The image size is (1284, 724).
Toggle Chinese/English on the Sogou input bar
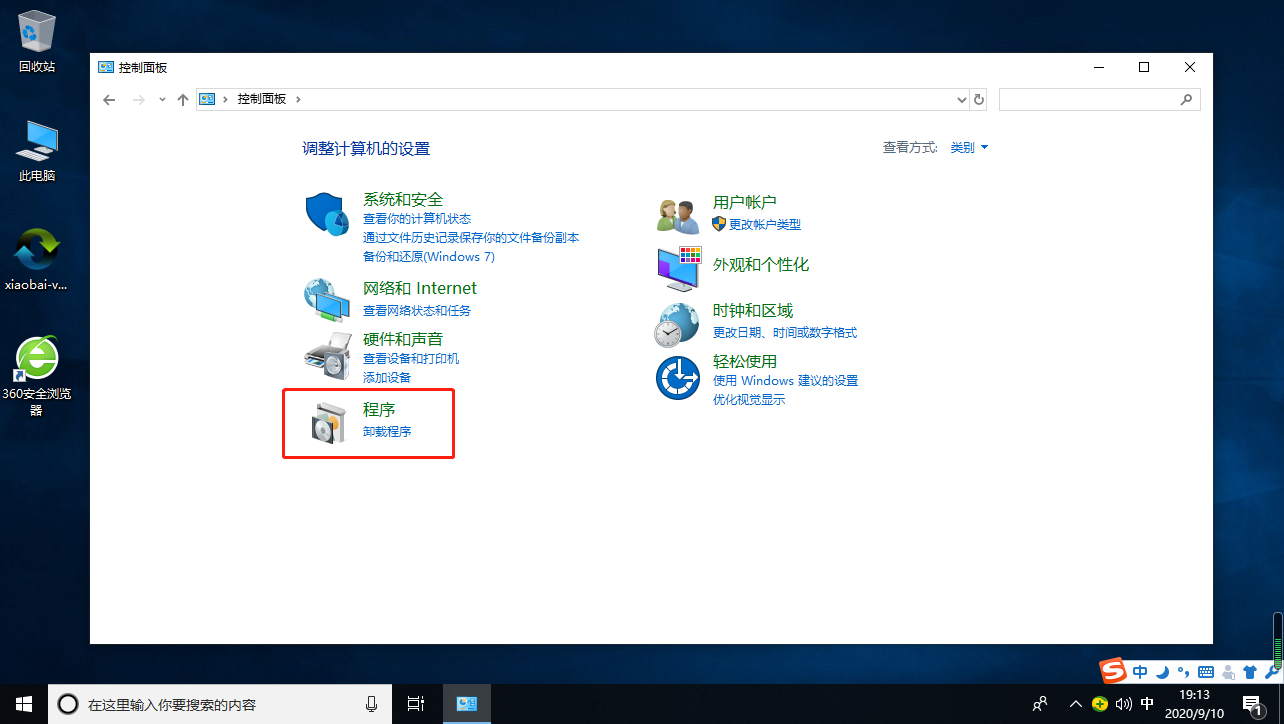(1140, 672)
